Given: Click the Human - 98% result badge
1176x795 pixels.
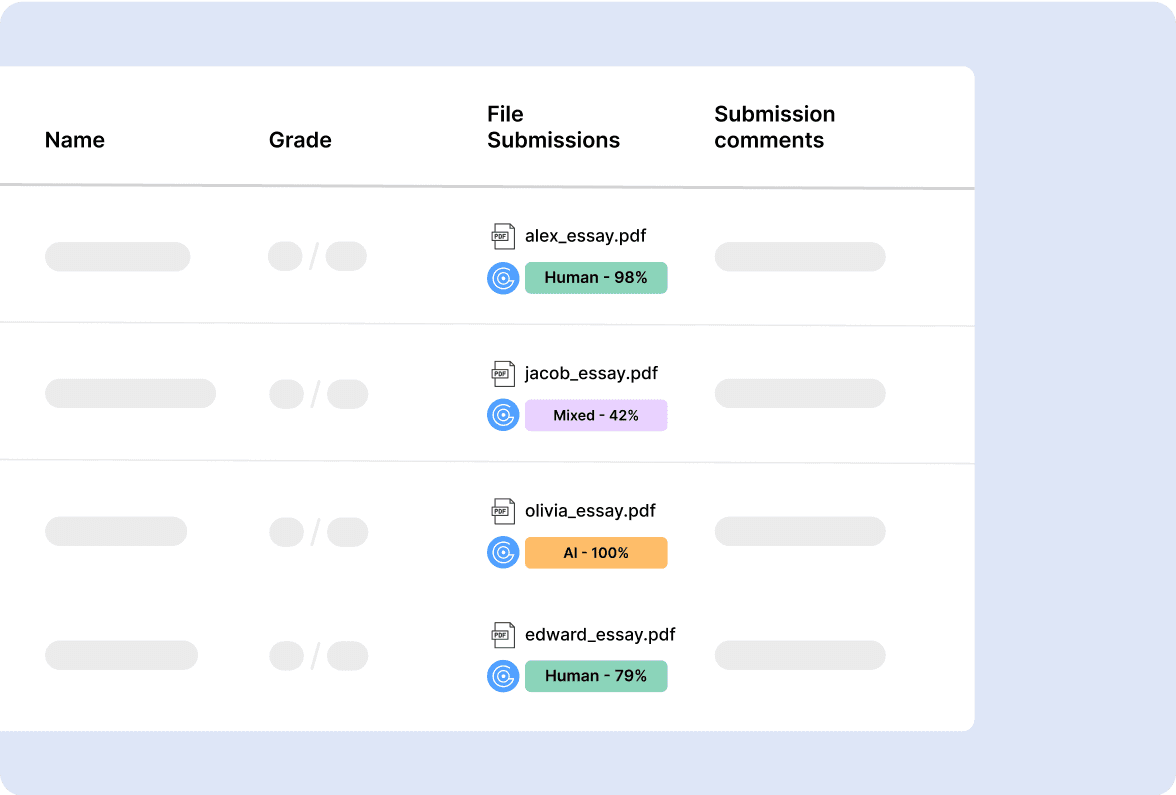Looking at the screenshot, I should coord(596,277).
